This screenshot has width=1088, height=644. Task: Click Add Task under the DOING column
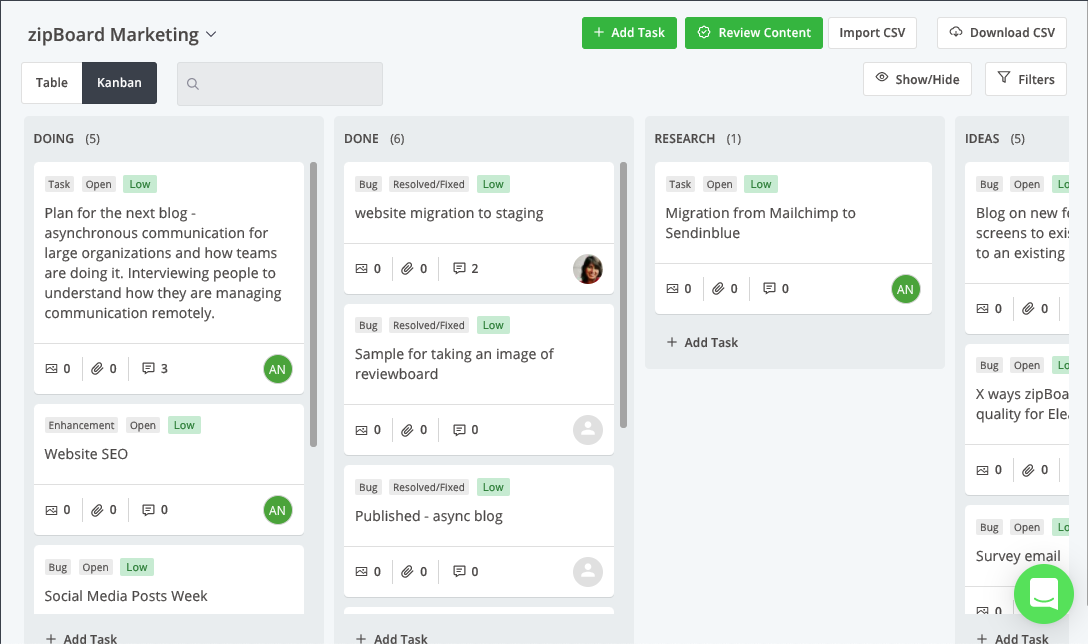pyautogui.click(x=81, y=638)
